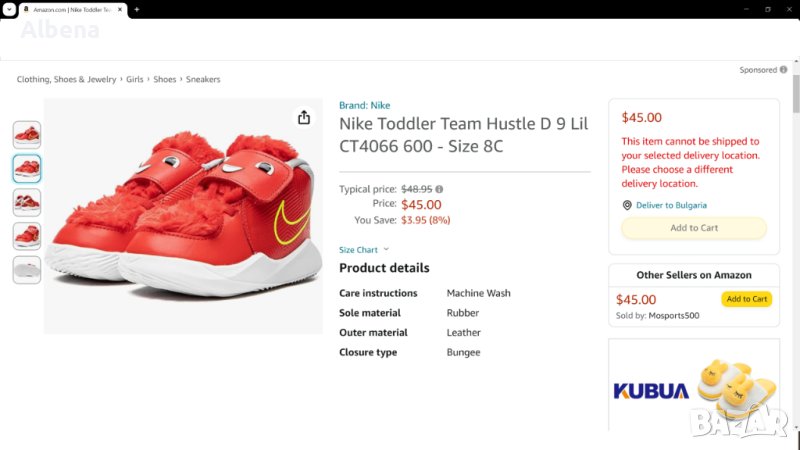Select the first shoe thumbnail

pos(27,134)
